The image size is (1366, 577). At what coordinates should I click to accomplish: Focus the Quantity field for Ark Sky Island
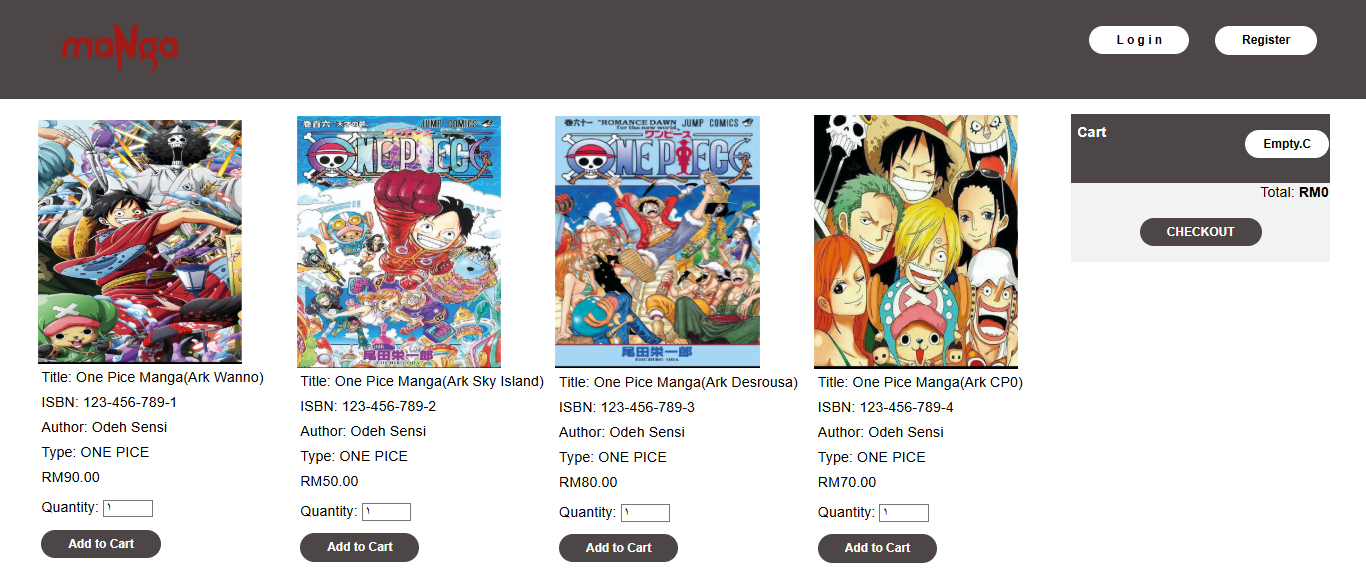386,512
